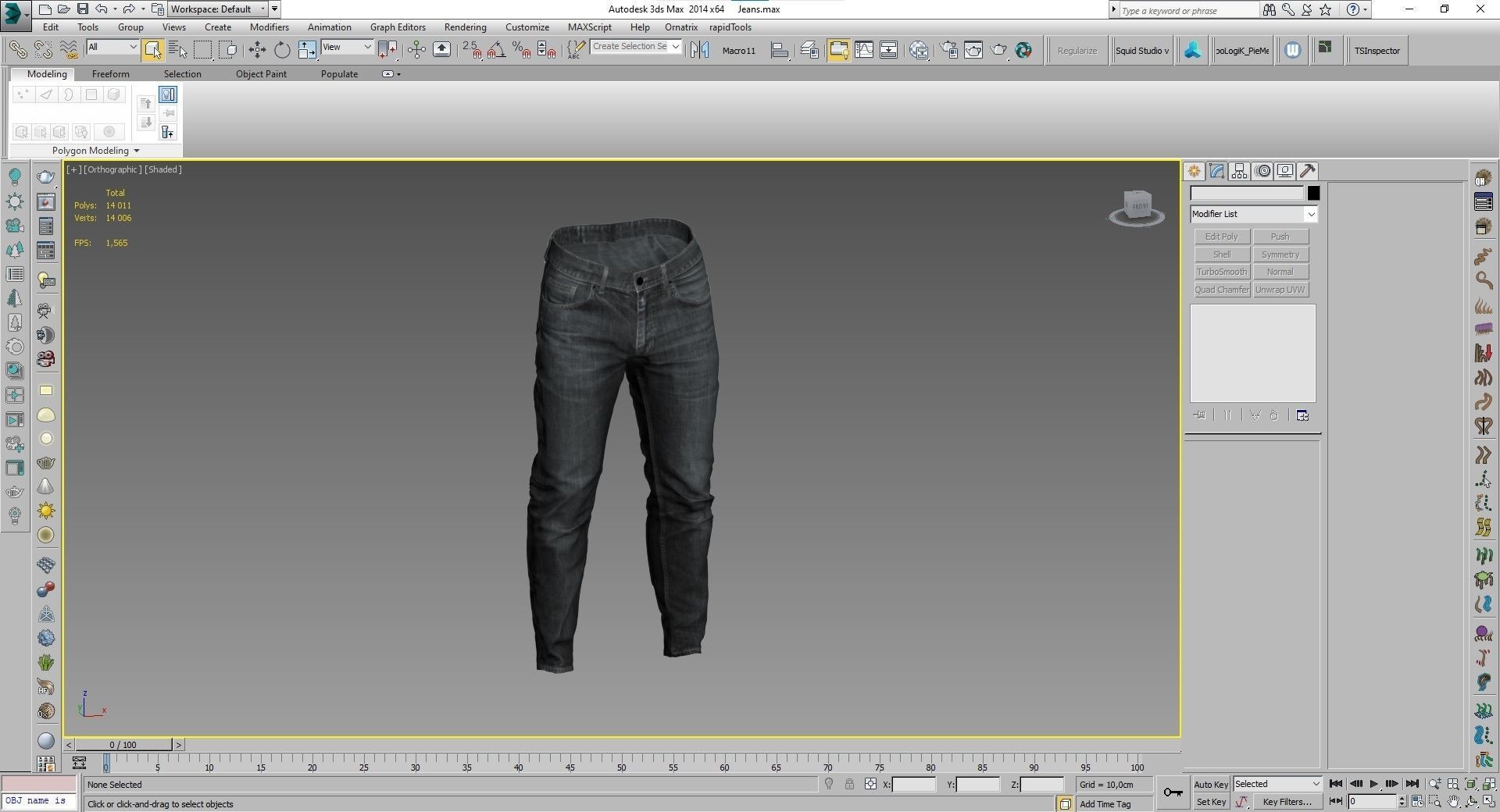This screenshot has width=1500, height=812.
Task: Open the reference coordinate View dropdown
Action: tap(347, 47)
